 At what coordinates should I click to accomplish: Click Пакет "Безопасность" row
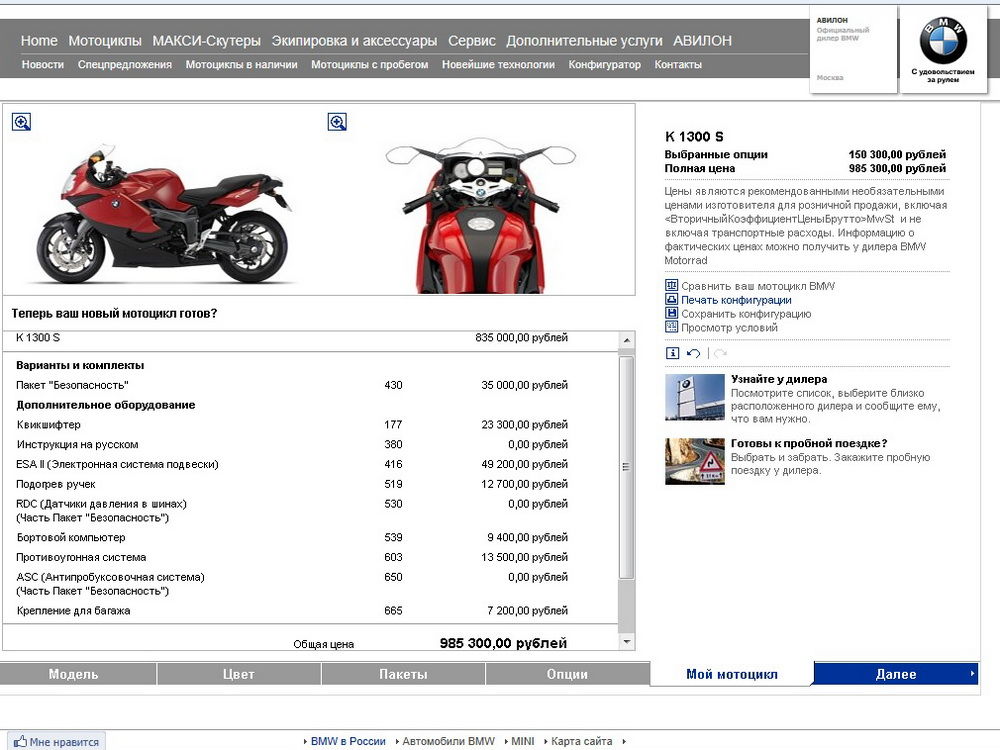(x=292, y=385)
